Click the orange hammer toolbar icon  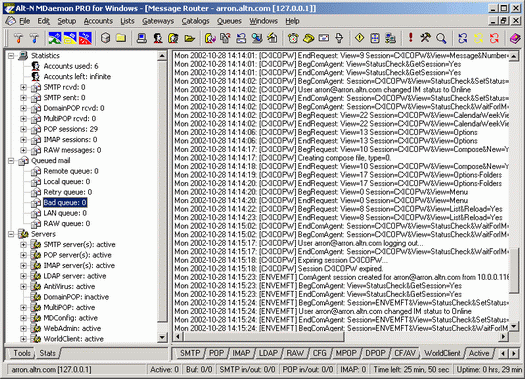[19, 38]
